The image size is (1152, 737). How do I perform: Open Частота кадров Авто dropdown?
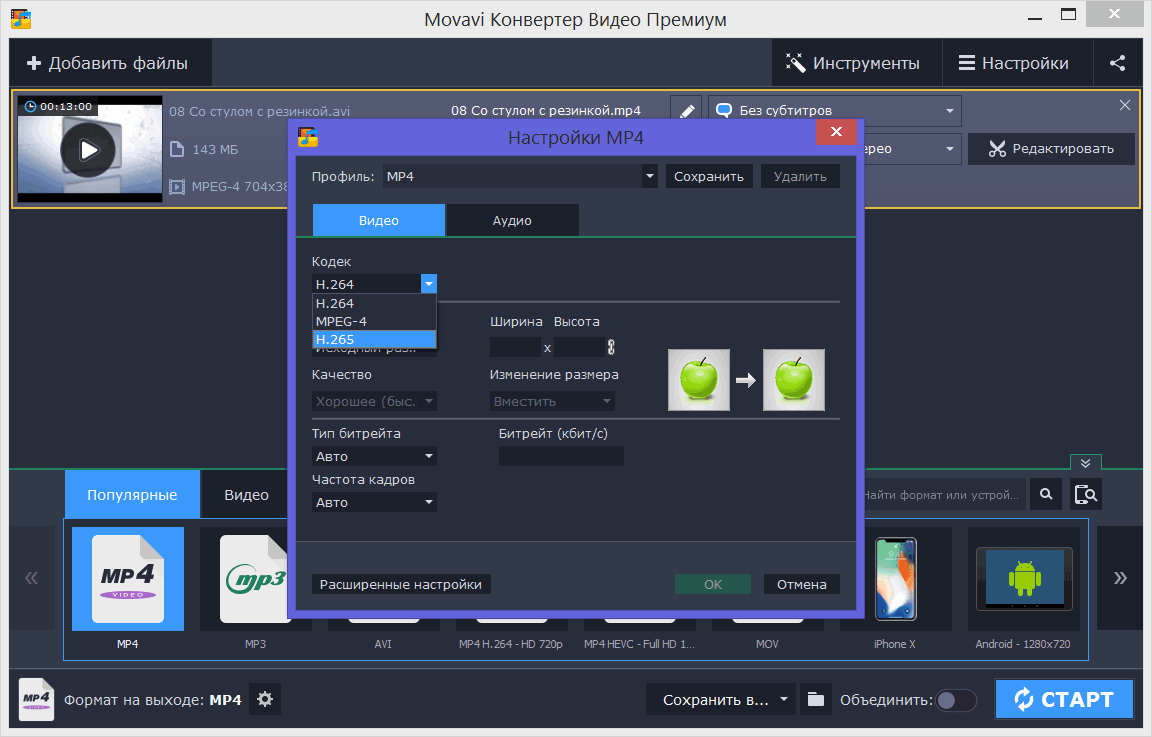tap(374, 503)
